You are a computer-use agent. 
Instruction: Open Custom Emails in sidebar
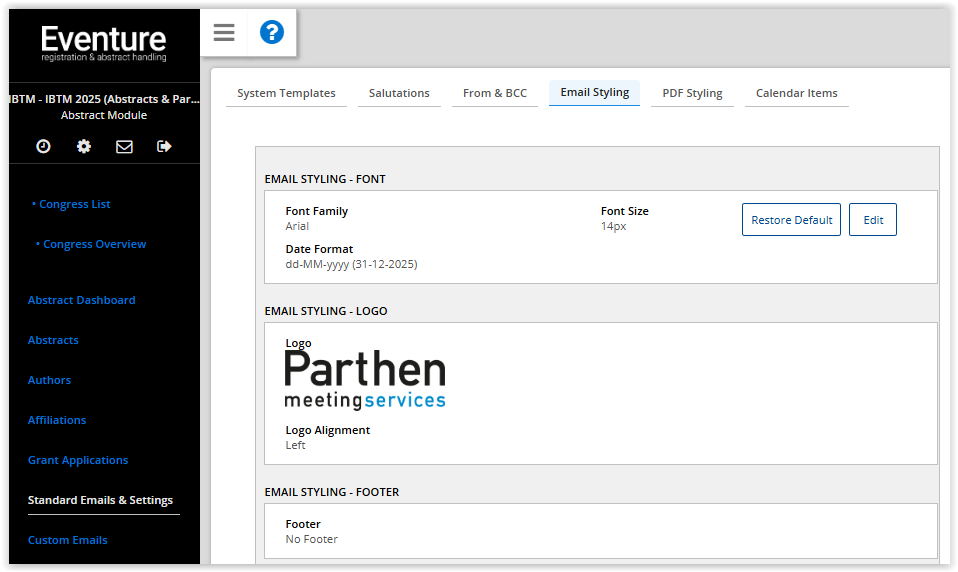68,540
